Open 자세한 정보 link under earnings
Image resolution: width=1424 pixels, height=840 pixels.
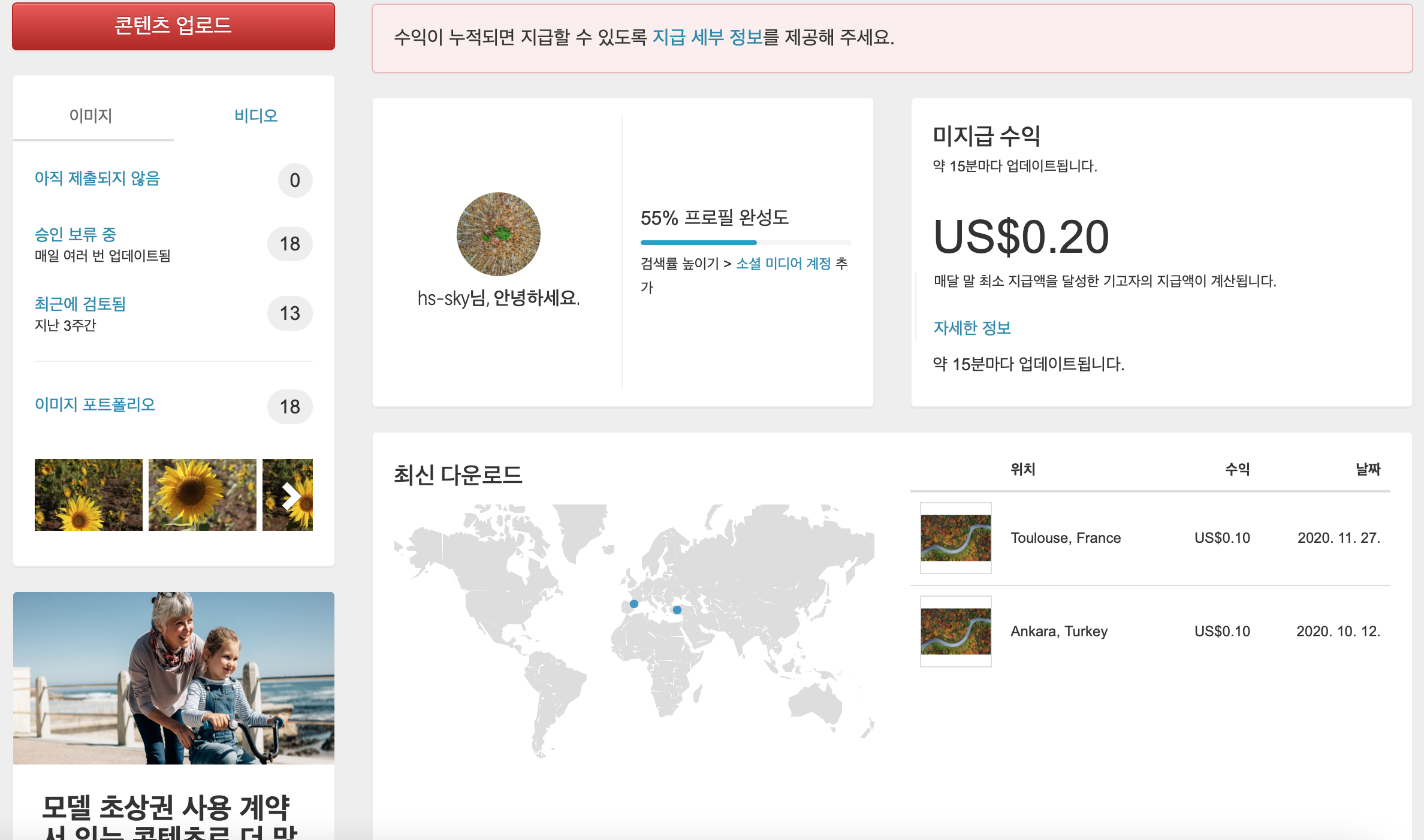(972, 328)
